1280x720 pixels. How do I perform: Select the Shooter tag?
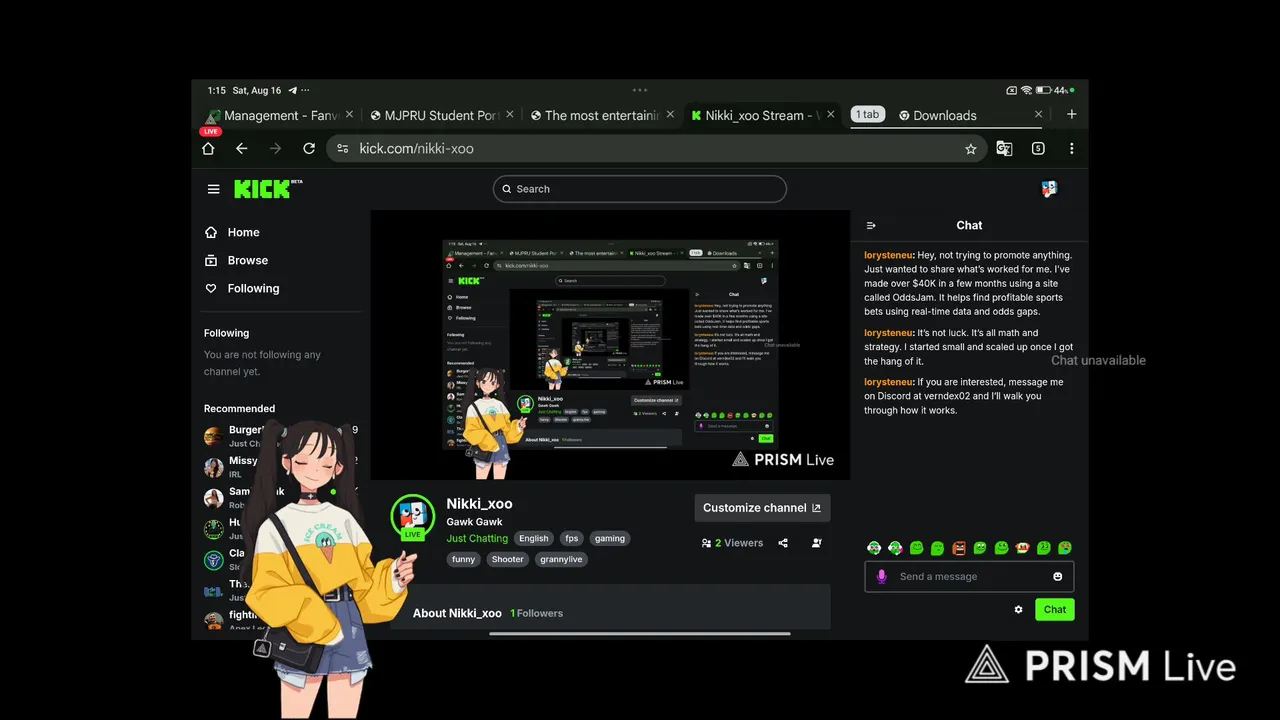click(507, 559)
